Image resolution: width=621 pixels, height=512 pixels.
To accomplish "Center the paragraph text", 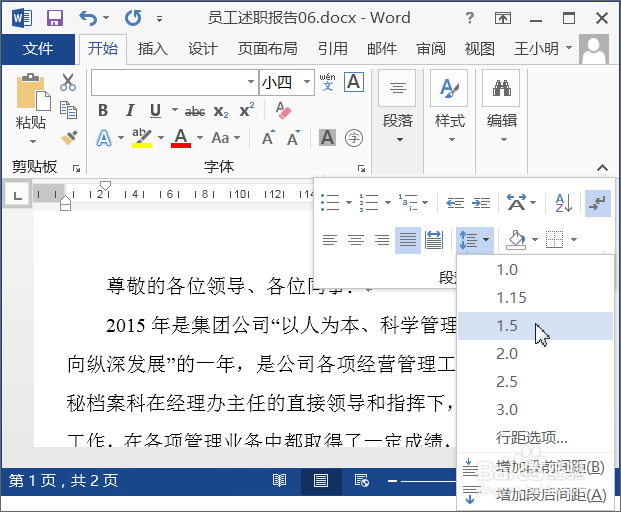I will (356, 240).
